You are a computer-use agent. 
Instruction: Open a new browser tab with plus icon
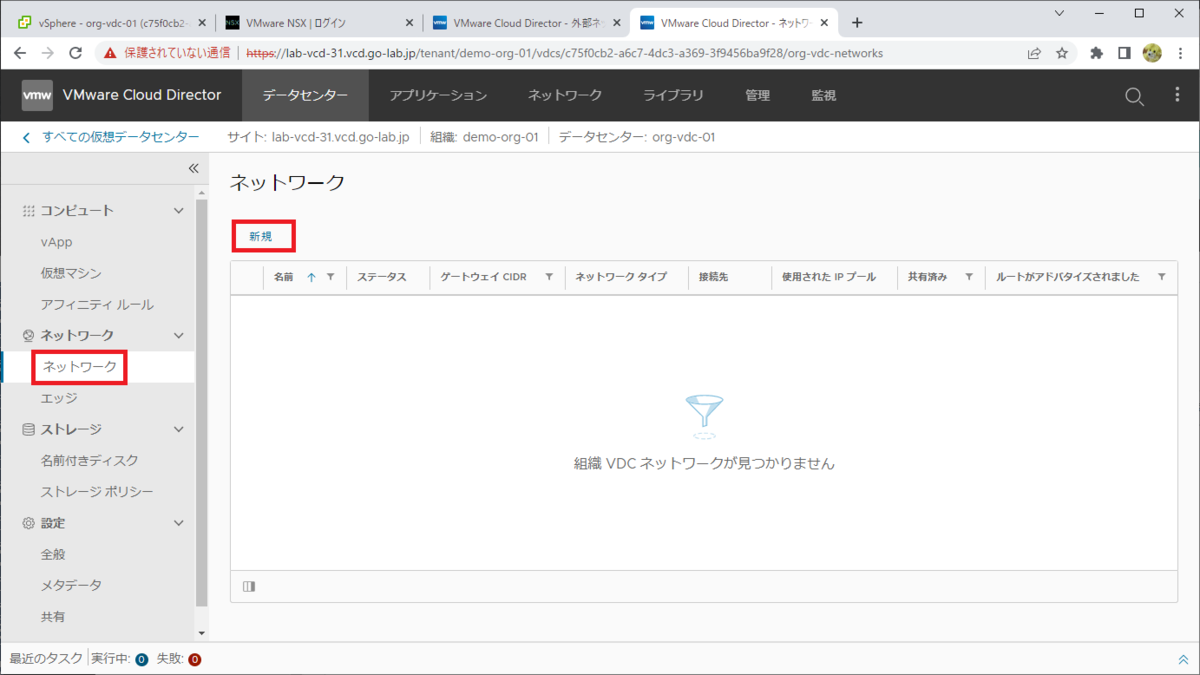click(857, 23)
